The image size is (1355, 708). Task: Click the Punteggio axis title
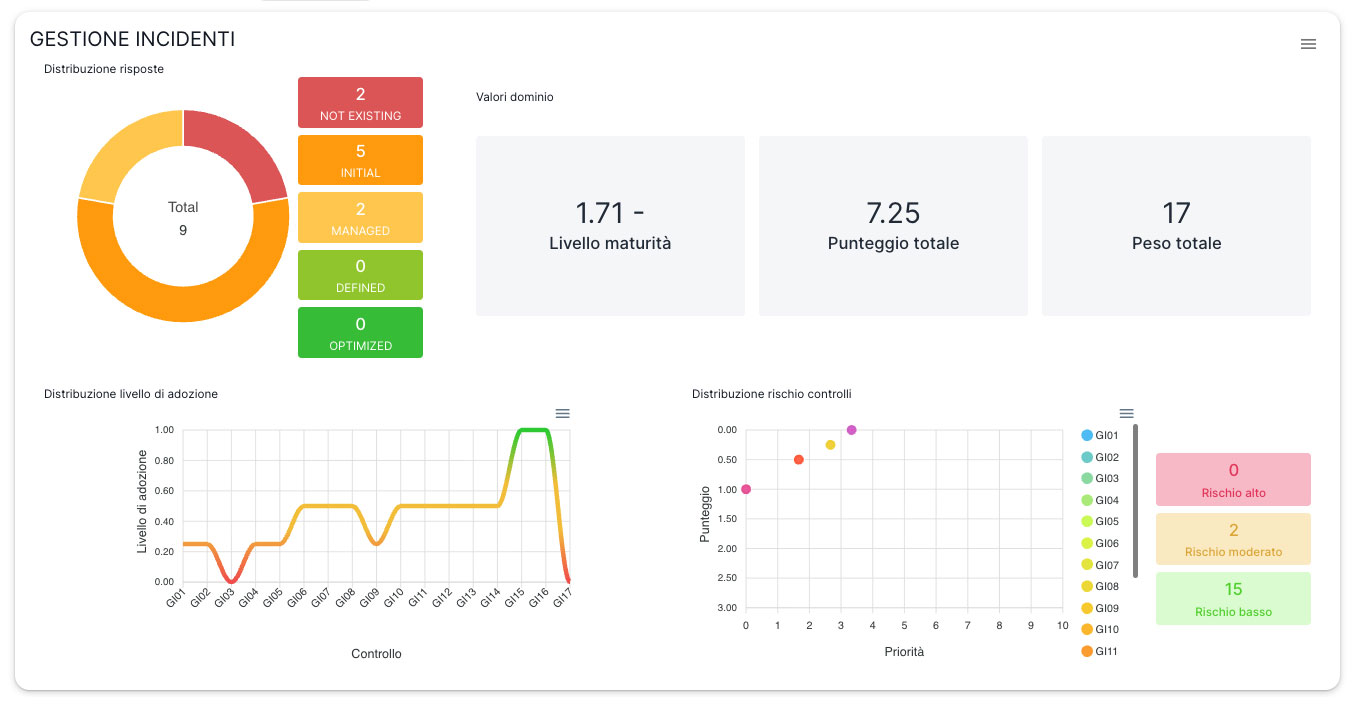tap(705, 514)
